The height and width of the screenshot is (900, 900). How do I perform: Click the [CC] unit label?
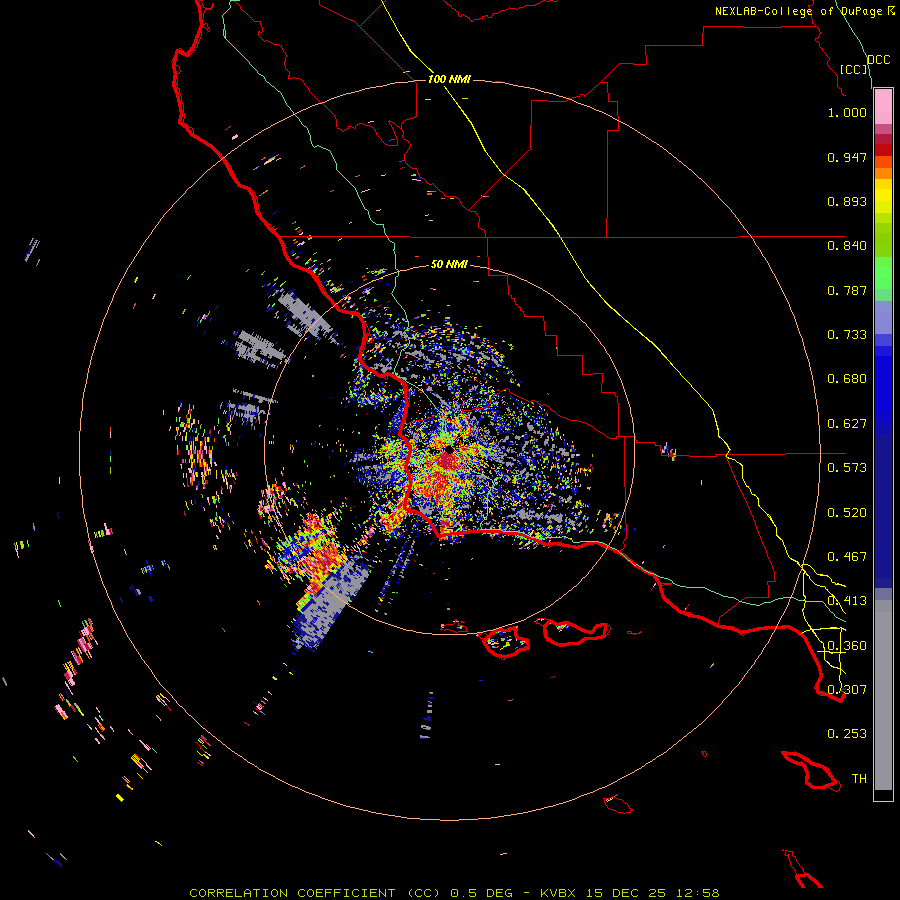[854, 69]
